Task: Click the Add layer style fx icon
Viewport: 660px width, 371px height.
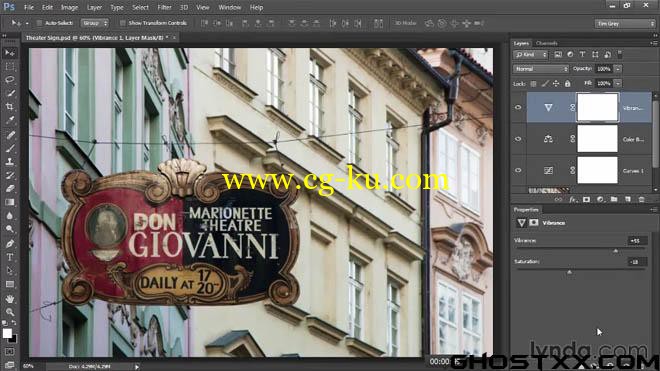Action: (572, 200)
